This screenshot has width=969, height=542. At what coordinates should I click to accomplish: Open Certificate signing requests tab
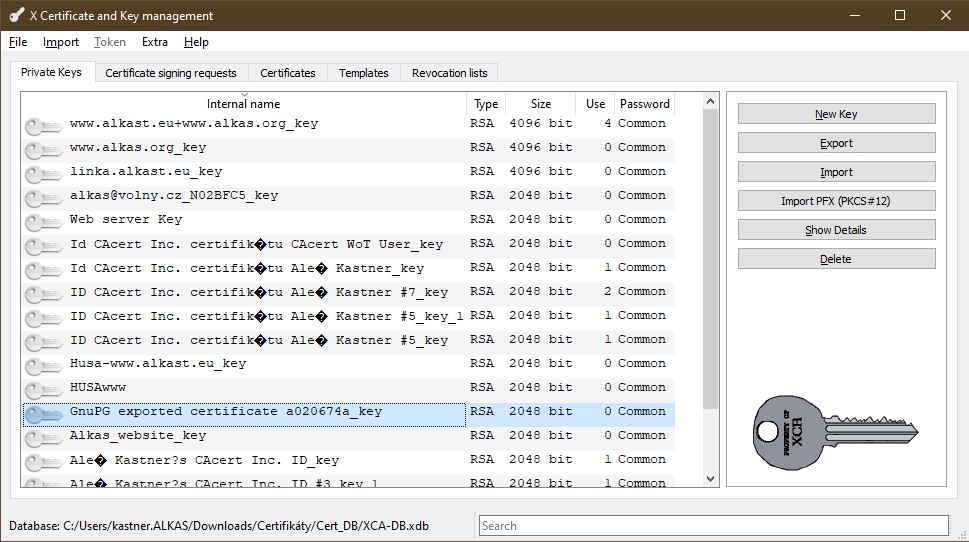(171, 73)
